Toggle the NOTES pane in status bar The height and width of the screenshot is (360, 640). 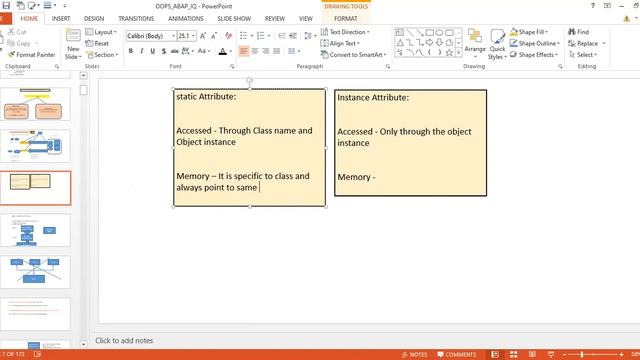coord(414,355)
